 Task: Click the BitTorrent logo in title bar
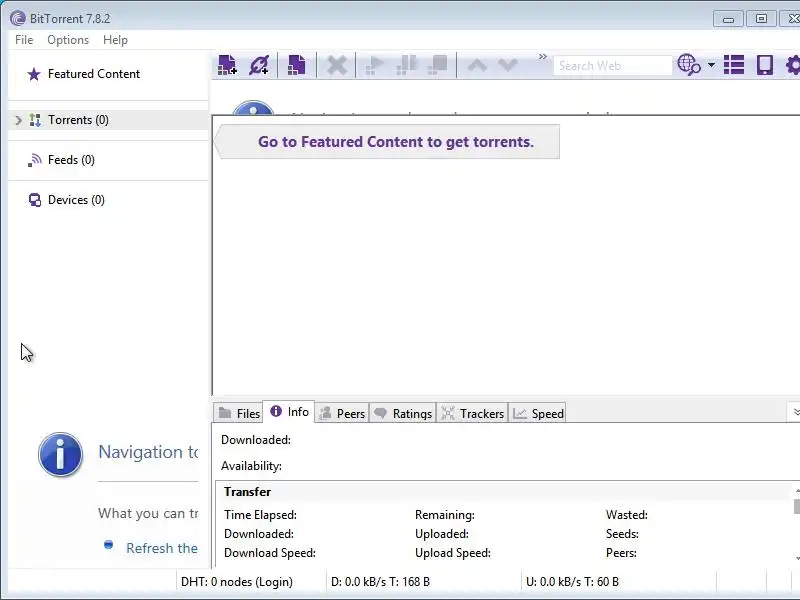click(18, 18)
